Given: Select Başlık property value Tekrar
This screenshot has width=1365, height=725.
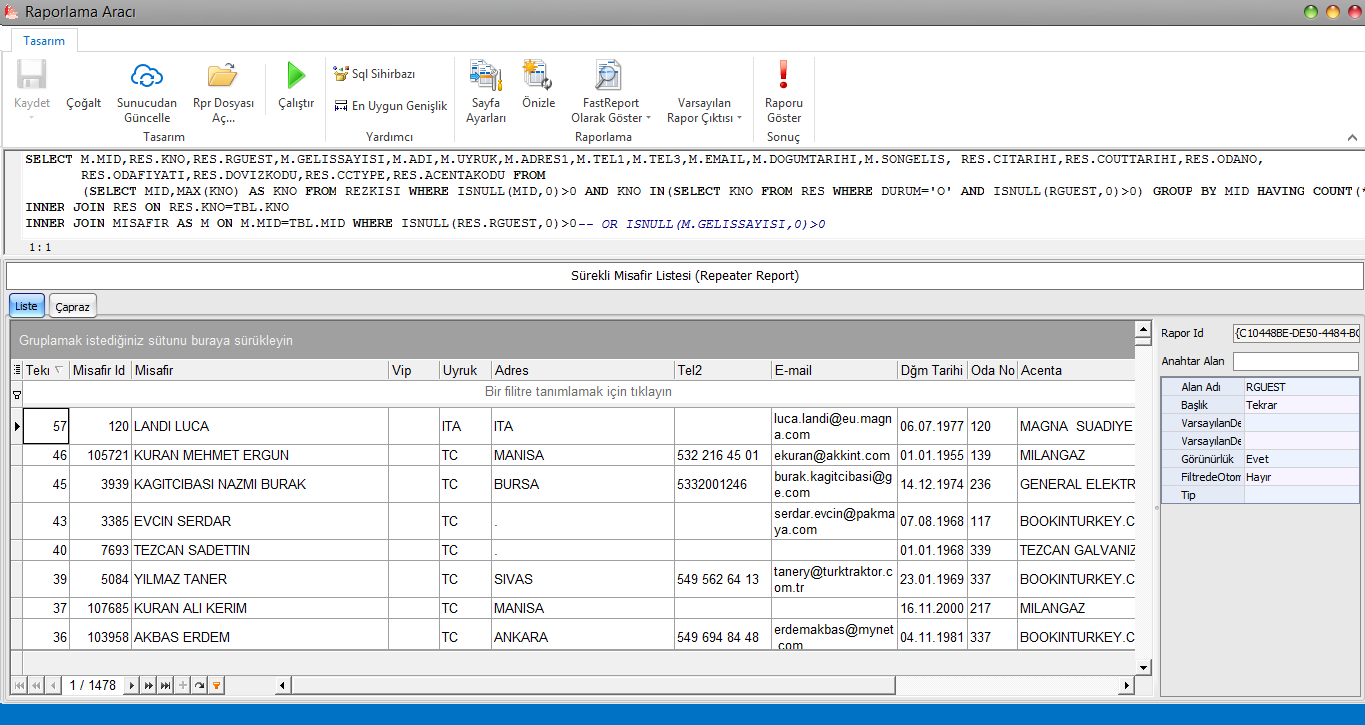Looking at the screenshot, I should (1301, 405).
